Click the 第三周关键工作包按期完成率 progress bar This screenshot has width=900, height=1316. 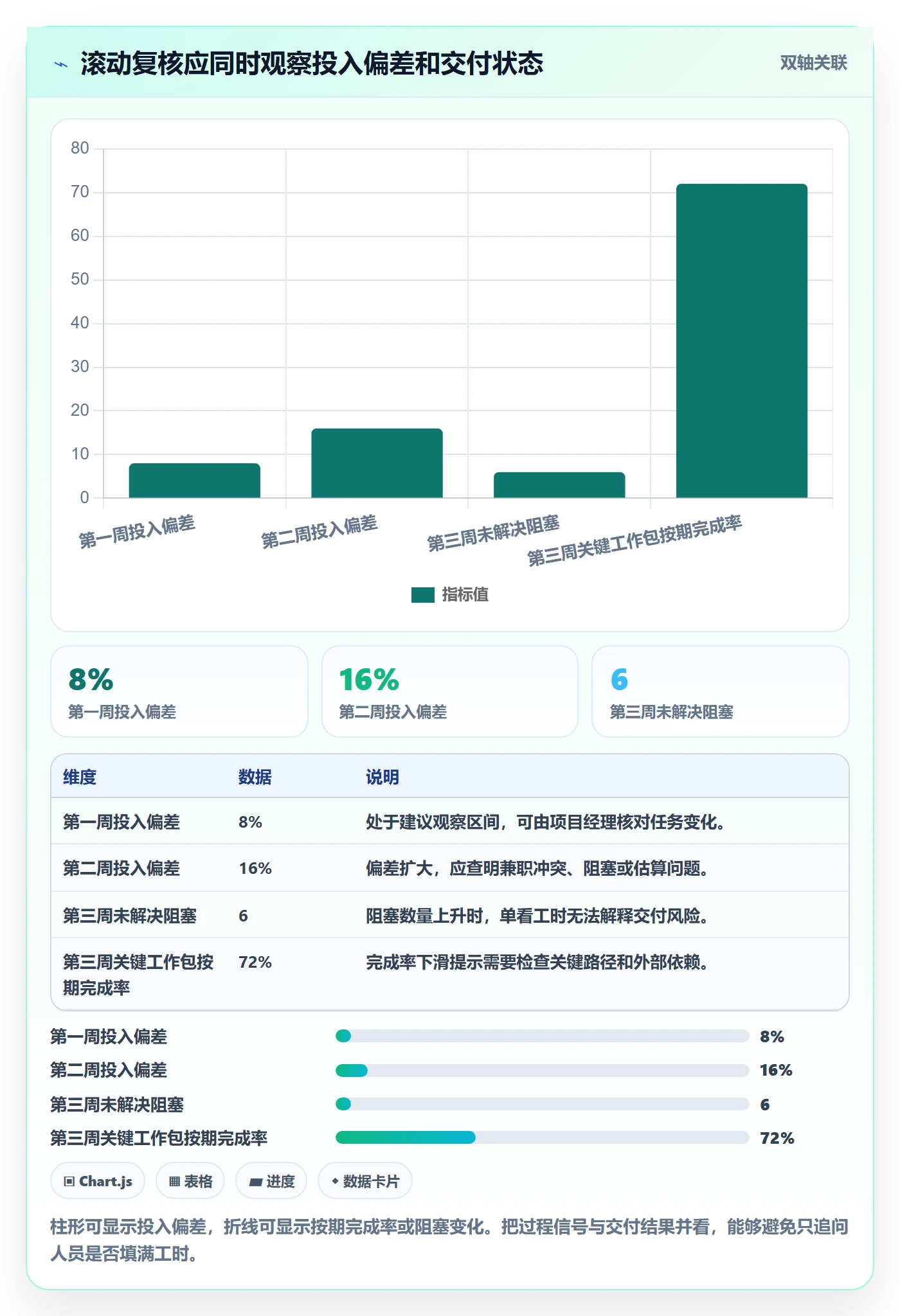coord(542,1137)
